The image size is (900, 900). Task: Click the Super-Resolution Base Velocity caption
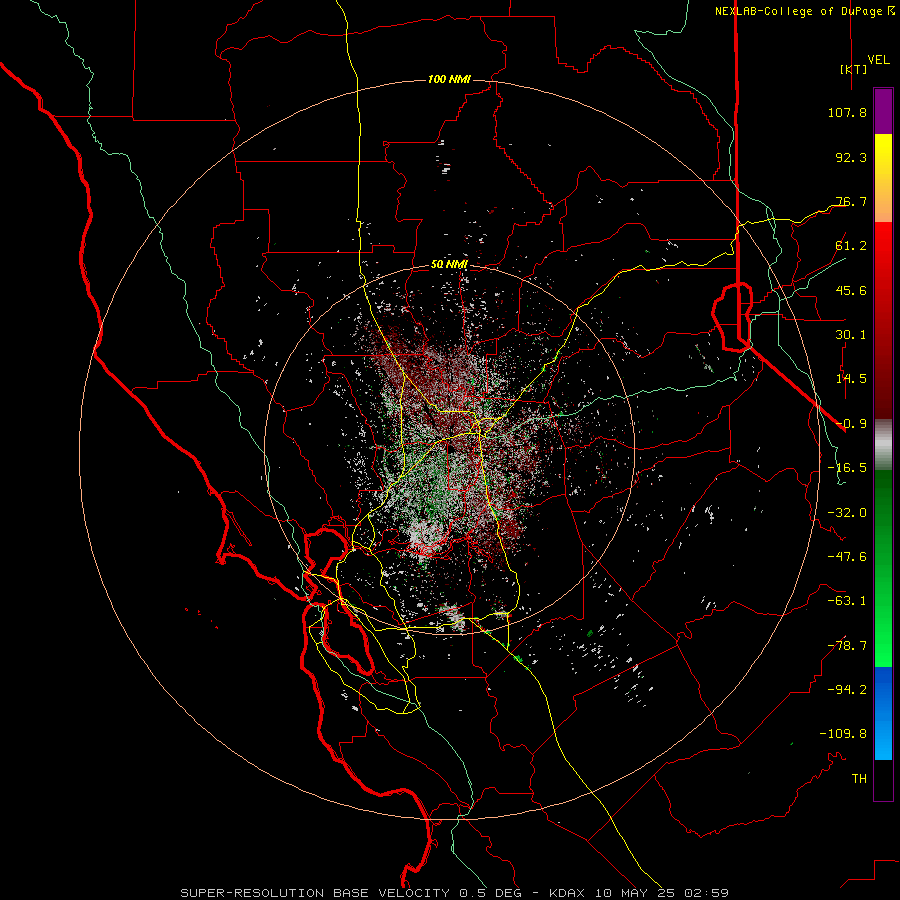[455, 893]
